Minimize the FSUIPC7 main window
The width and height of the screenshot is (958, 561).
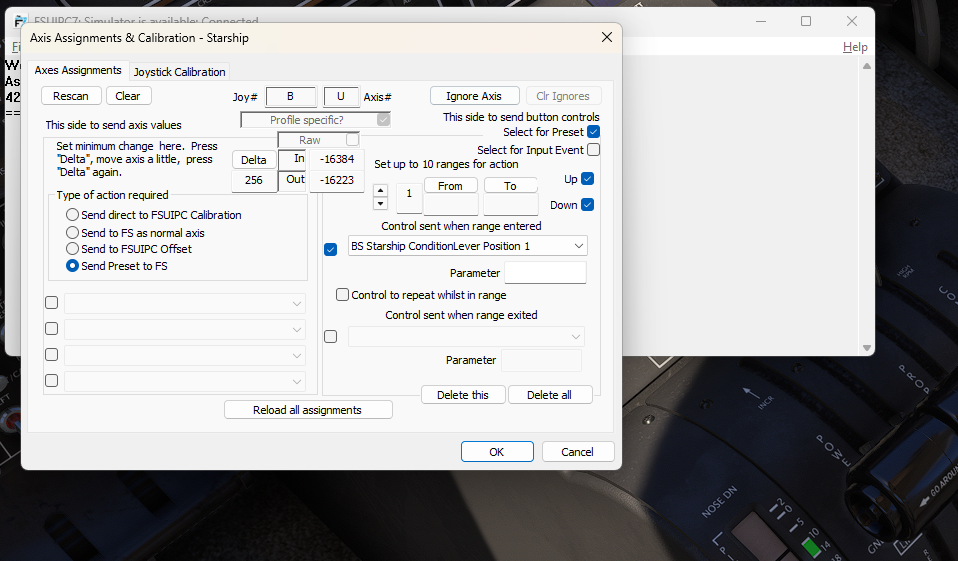coord(761,21)
